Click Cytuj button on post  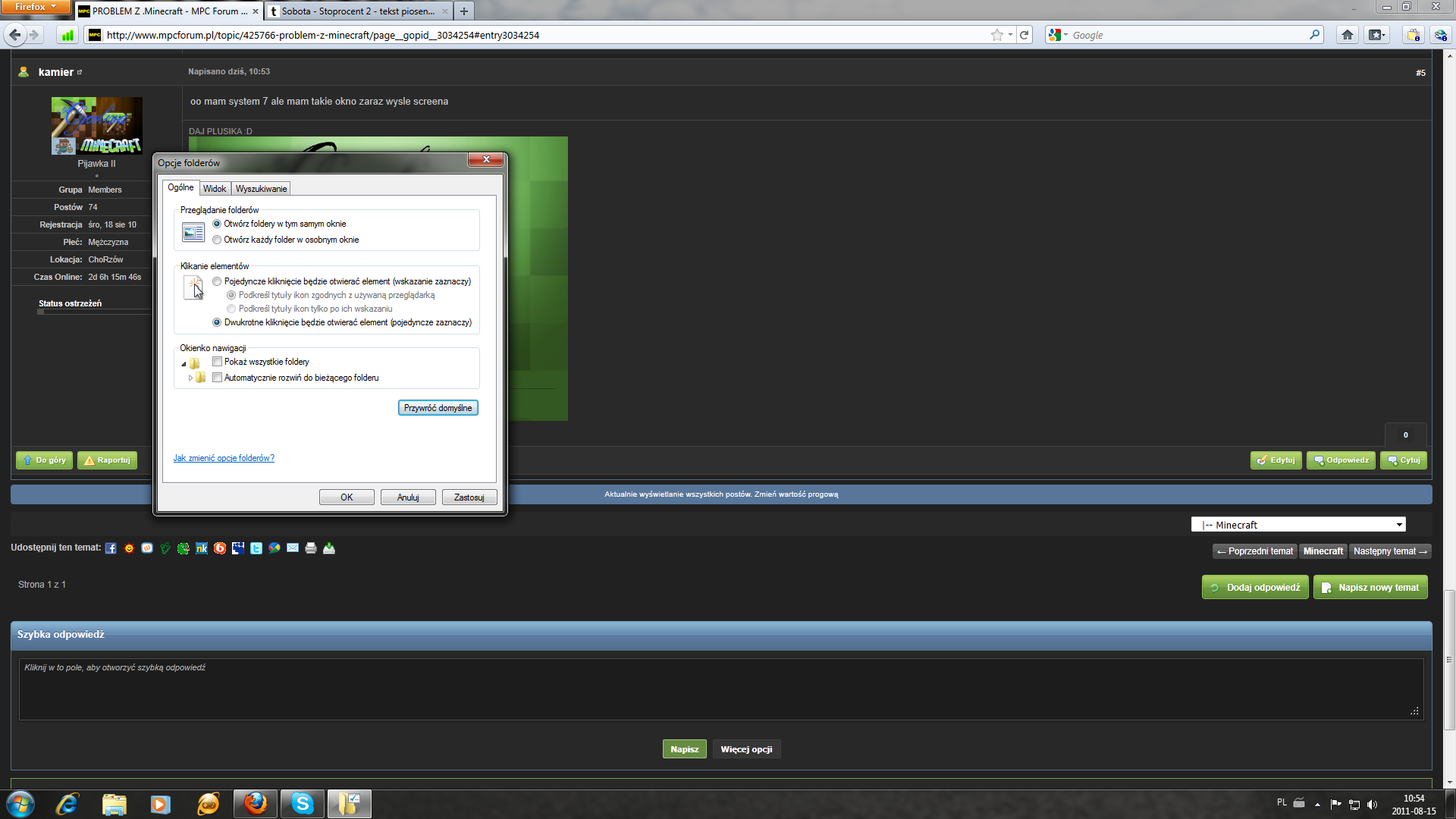1404,460
